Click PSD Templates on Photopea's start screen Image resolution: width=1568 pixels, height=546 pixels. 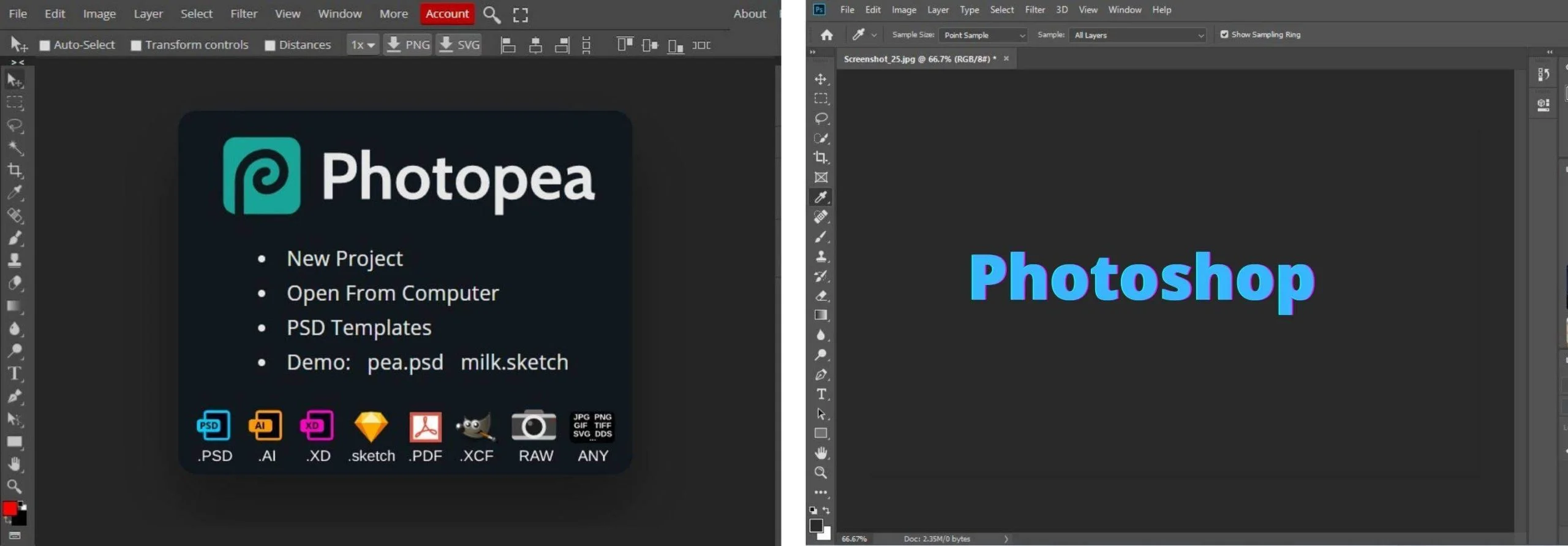click(x=359, y=328)
